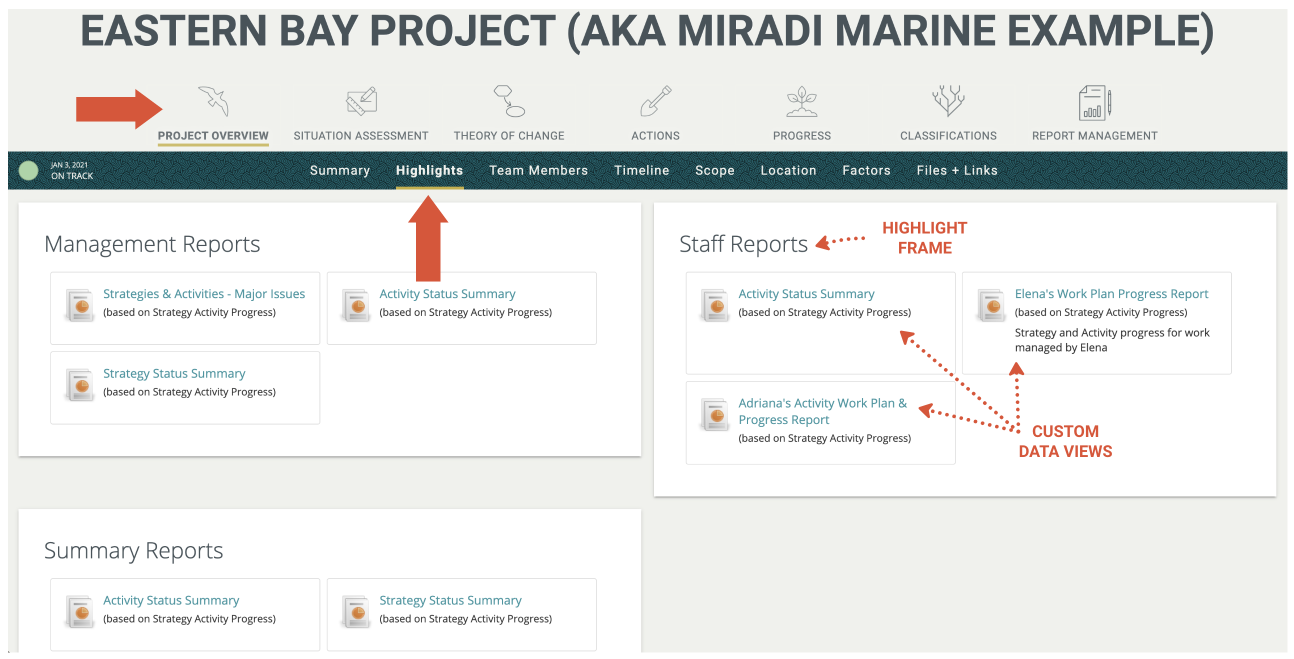Click the report icon beside Strategy Status Summary
Viewport: 1294px width, 659px height.
80,384
